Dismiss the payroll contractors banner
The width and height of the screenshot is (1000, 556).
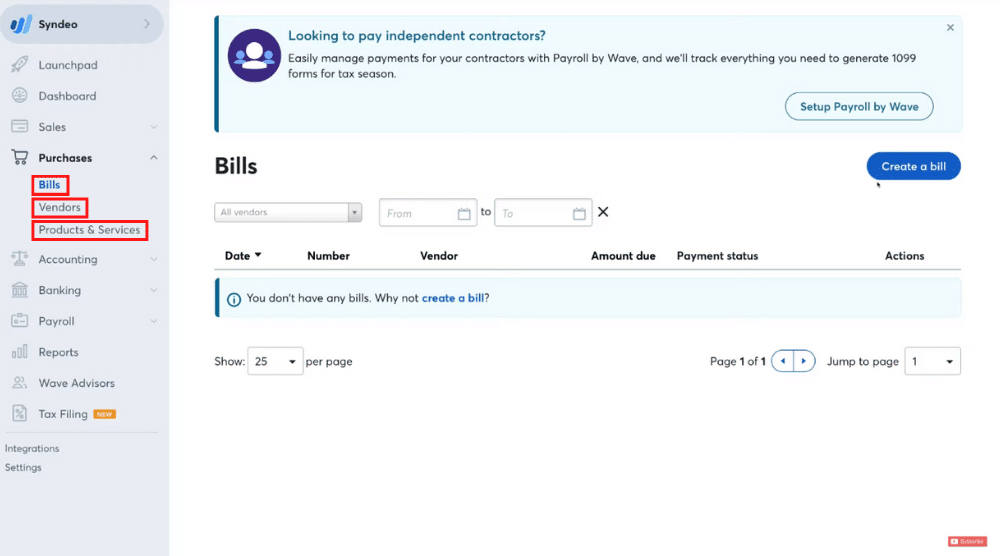950,27
